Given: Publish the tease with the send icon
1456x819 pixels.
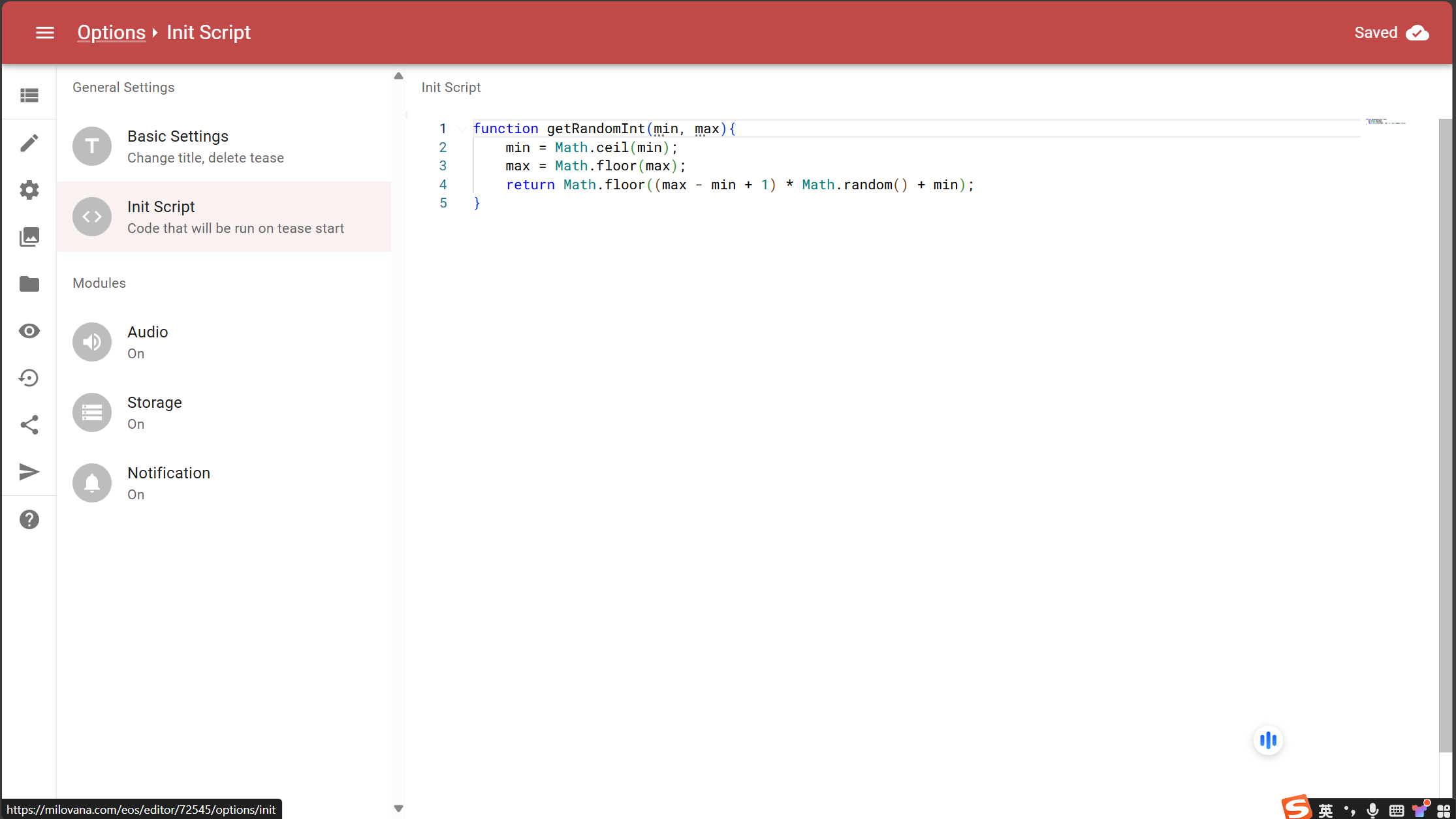Looking at the screenshot, I should pos(29,471).
